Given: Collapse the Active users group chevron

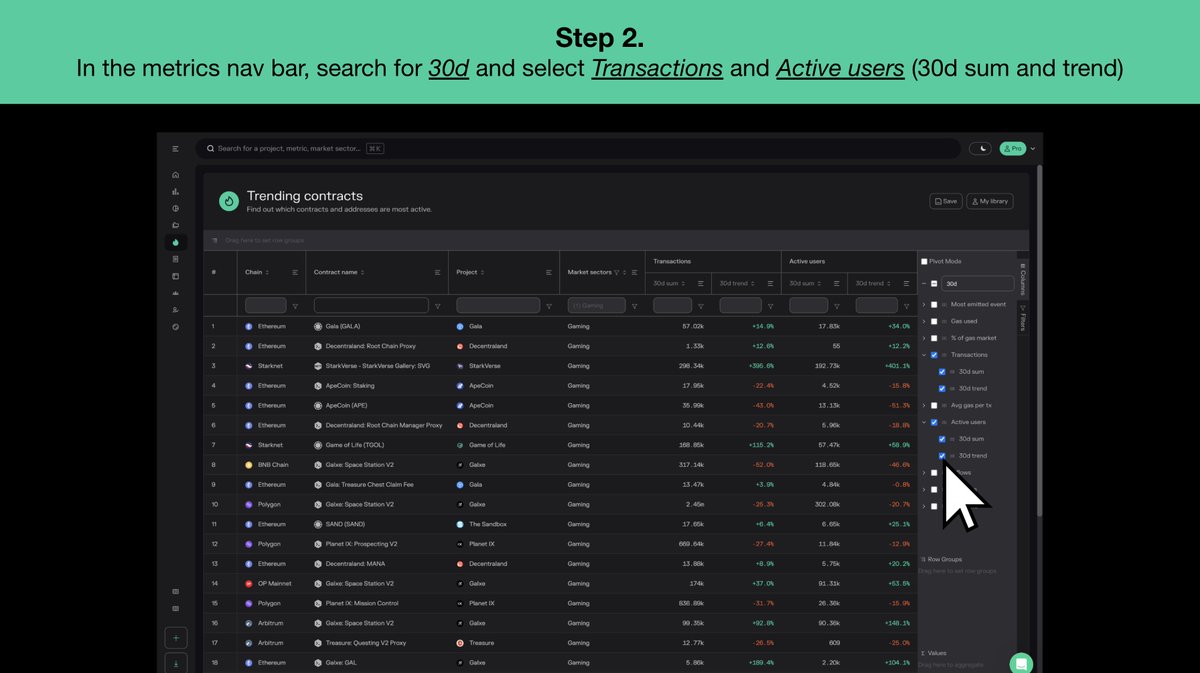Looking at the screenshot, I should (924, 422).
